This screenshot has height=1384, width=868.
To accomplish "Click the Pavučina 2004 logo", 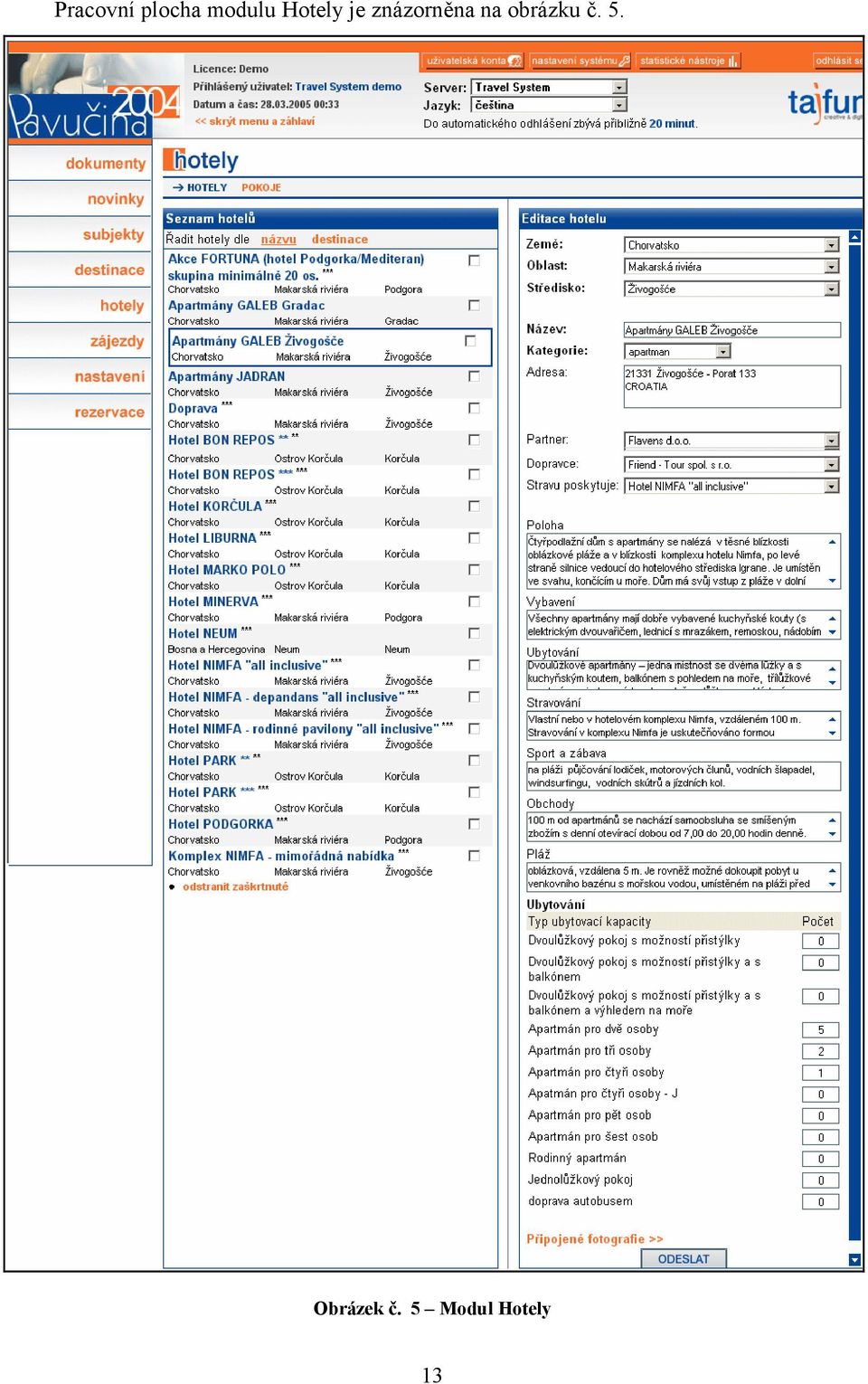I will pos(94,112).
